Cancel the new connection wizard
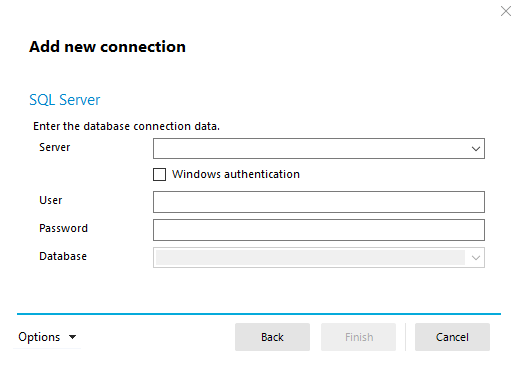518x367 pixels. coord(452,337)
